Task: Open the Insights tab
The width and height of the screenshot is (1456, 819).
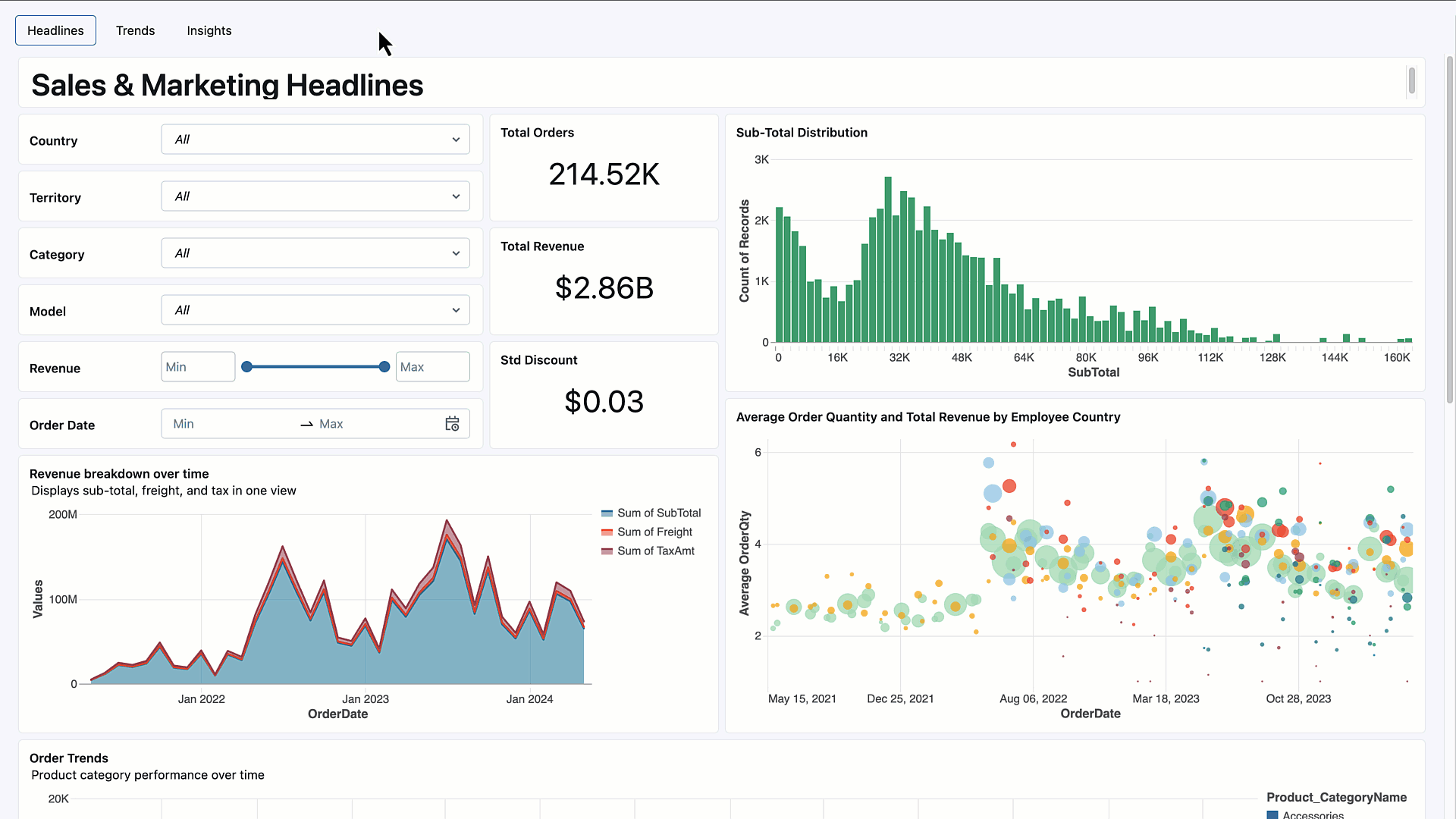Action: point(209,30)
